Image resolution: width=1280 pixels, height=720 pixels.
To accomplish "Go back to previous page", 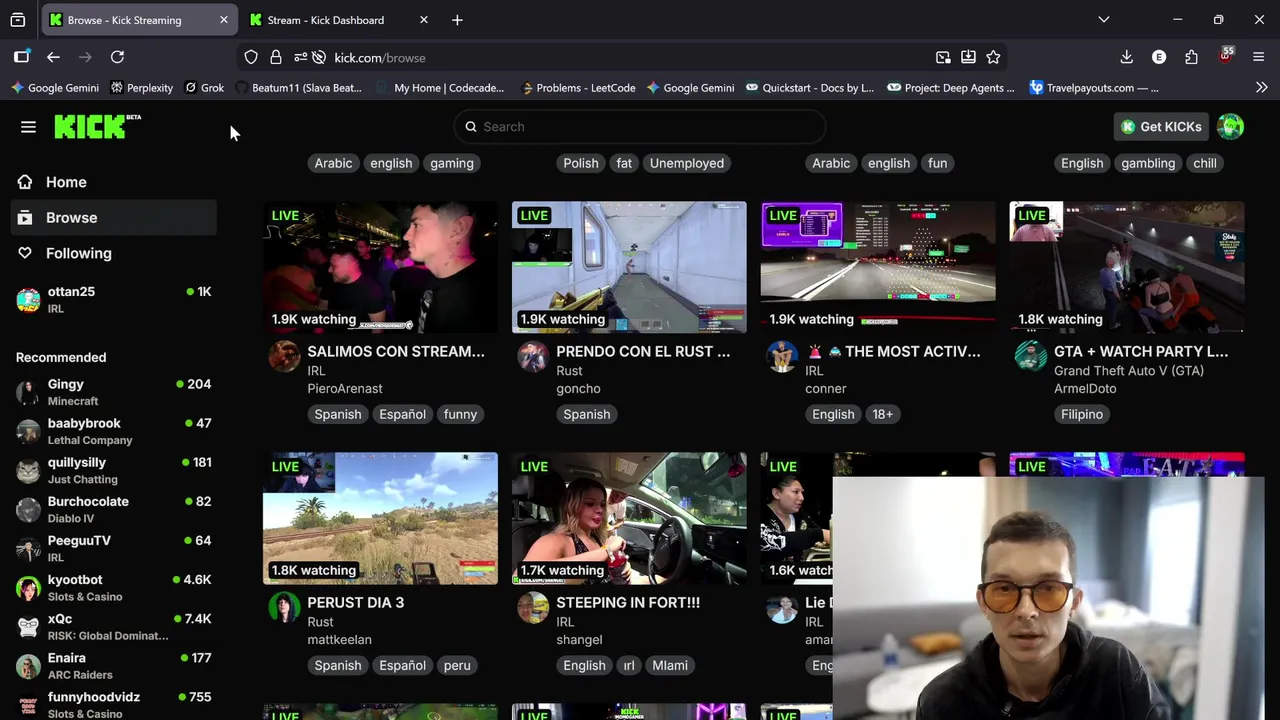I will click(53, 58).
